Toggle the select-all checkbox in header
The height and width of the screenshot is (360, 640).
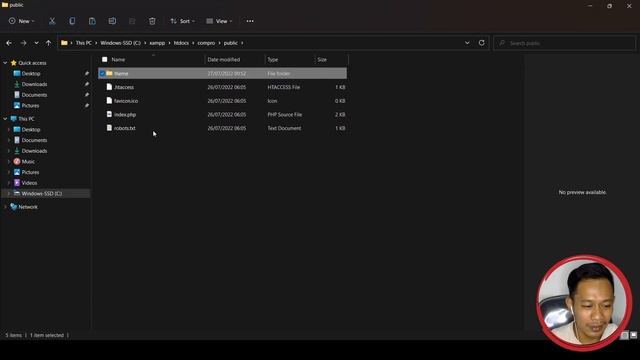(x=104, y=60)
